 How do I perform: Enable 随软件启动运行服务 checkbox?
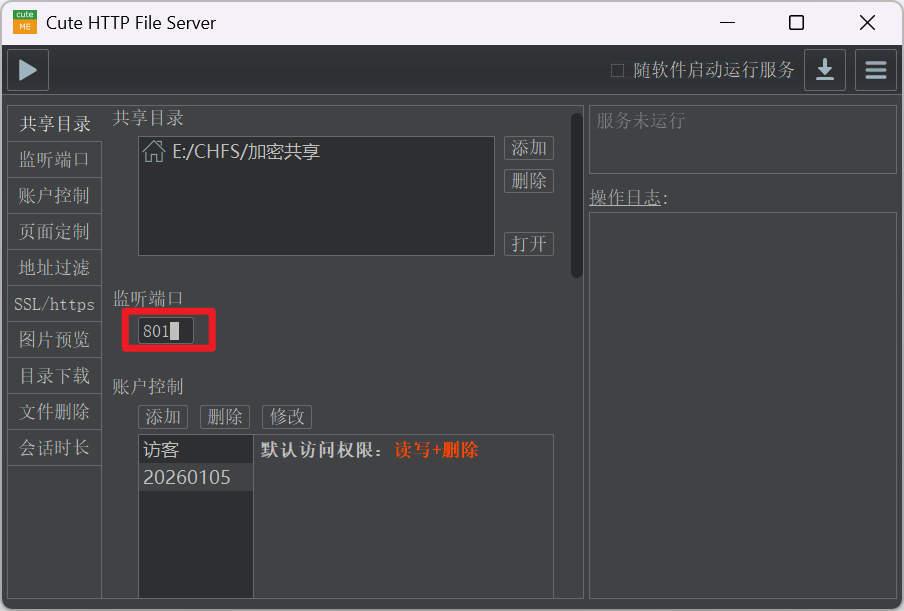(617, 70)
